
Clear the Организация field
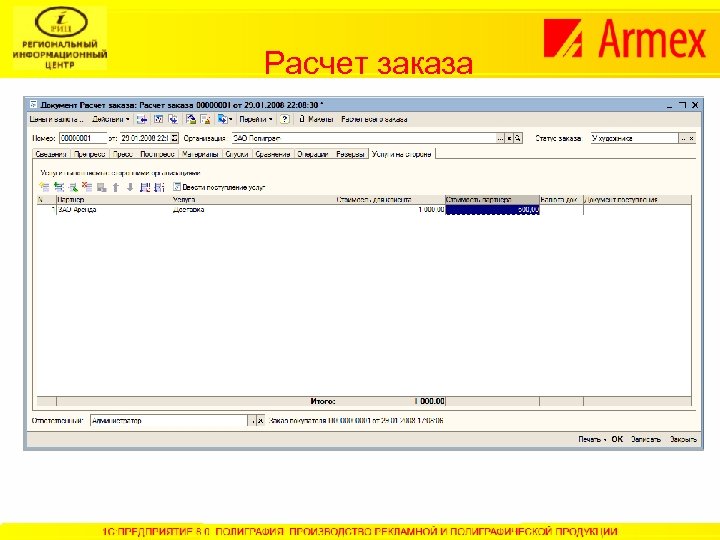(509, 138)
